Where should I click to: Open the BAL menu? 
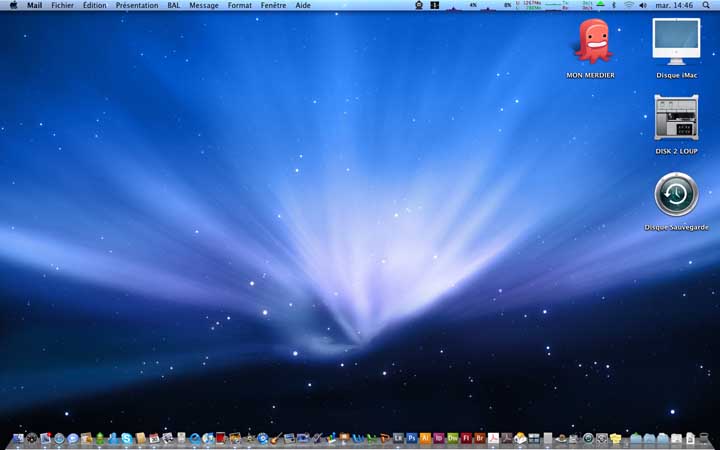coord(174,5)
